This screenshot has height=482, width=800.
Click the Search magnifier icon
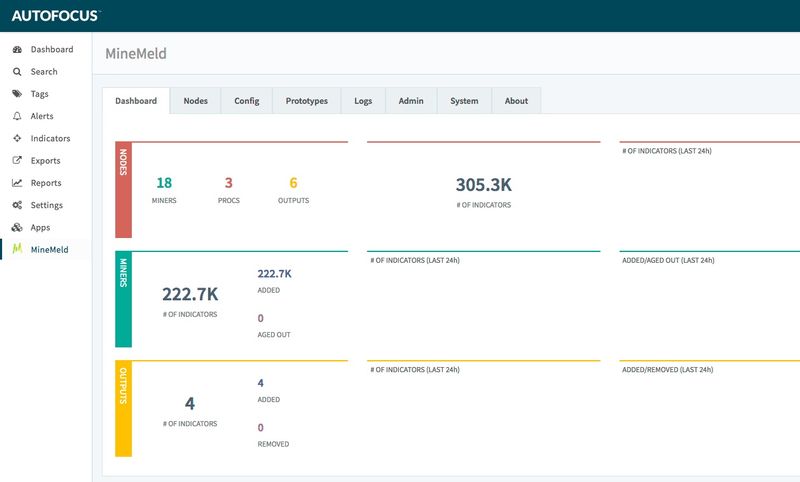pyautogui.click(x=17, y=72)
